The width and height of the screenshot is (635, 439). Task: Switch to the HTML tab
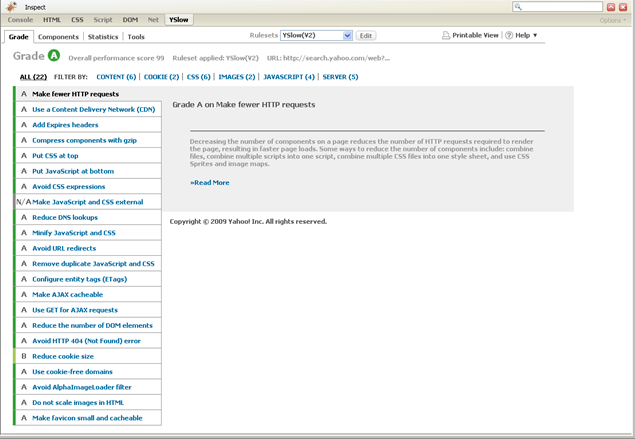pyautogui.click(x=52, y=19)
